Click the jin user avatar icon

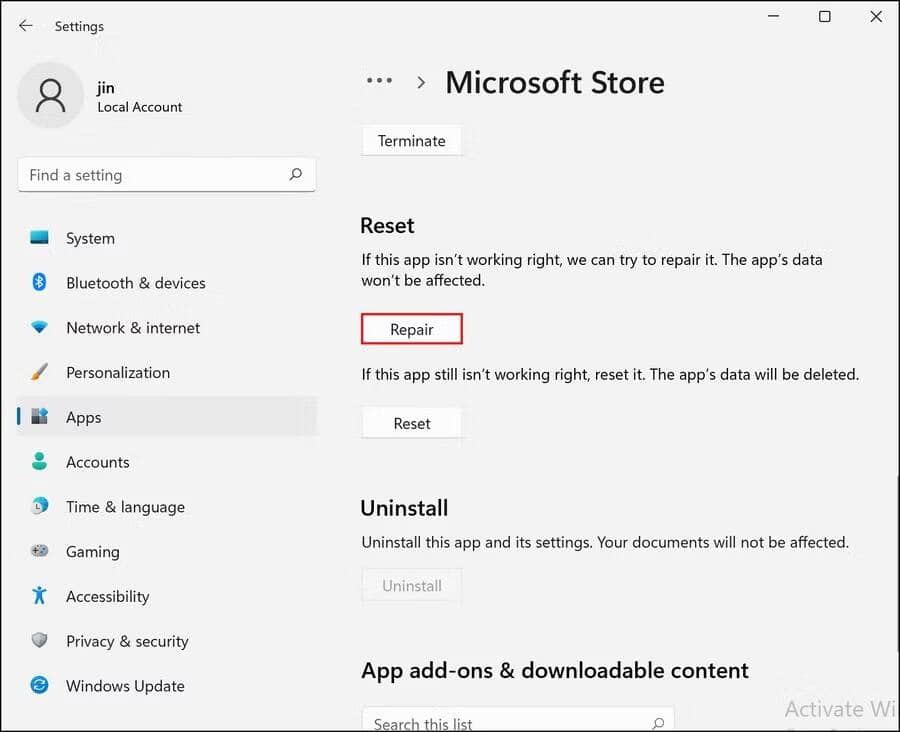click(x=51, y=95)
